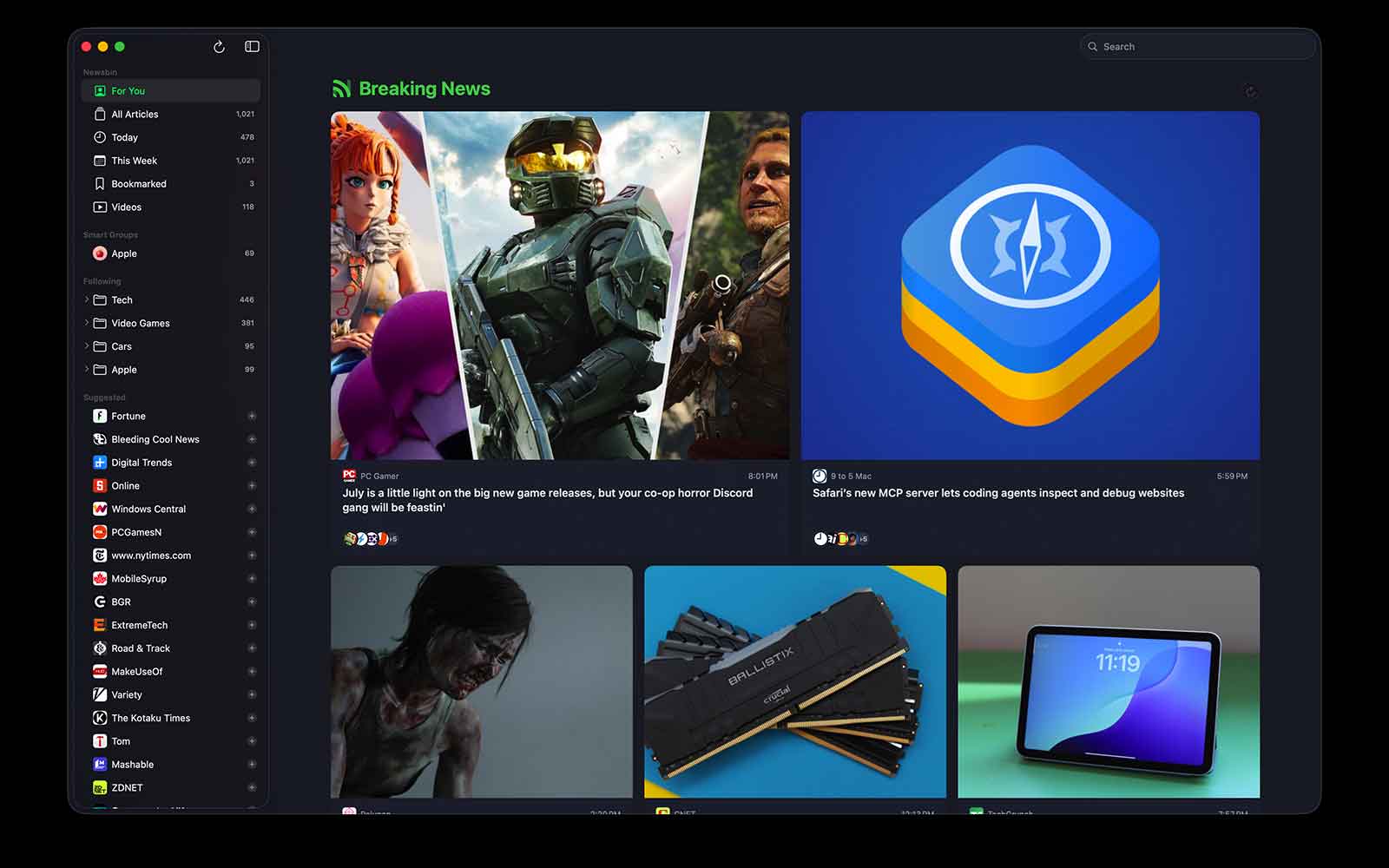Image resolution: width=1389 pixels, height=868 pixels.
Task: Open Bookmarked articles
Action: (171, 184)
